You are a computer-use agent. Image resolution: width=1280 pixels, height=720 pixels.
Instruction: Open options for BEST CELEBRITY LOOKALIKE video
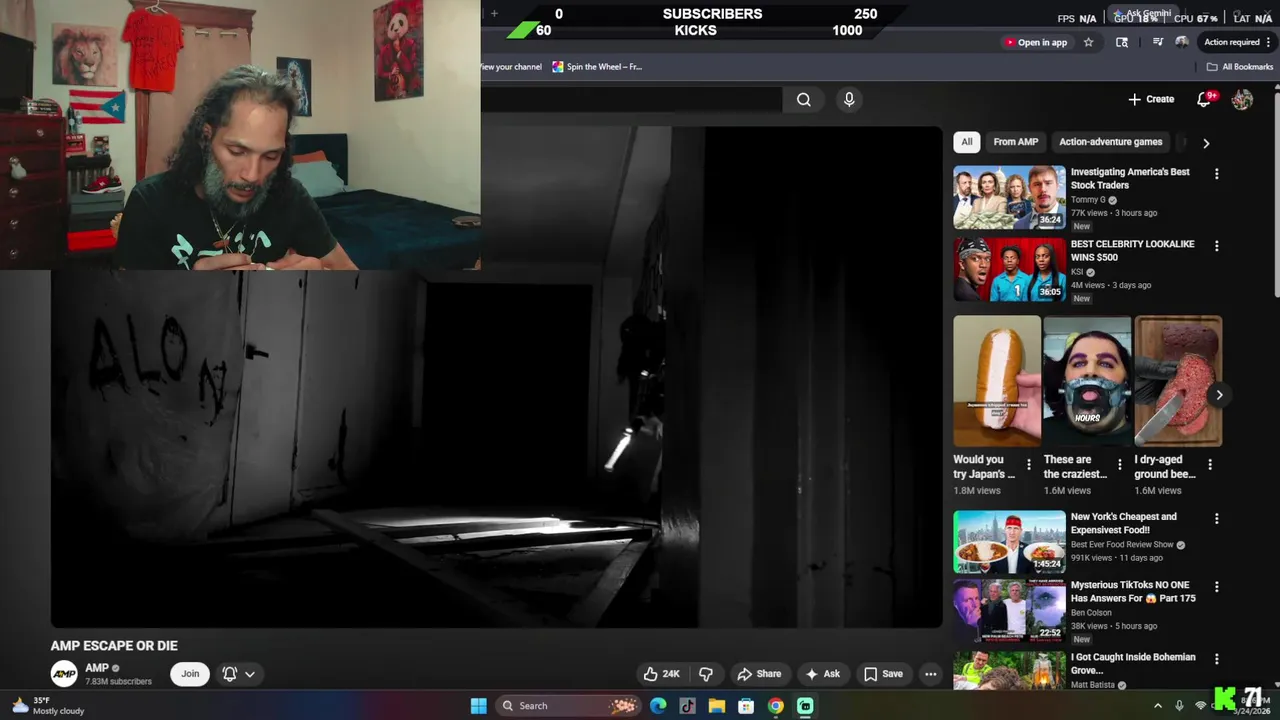click(x=1217, y=246)
